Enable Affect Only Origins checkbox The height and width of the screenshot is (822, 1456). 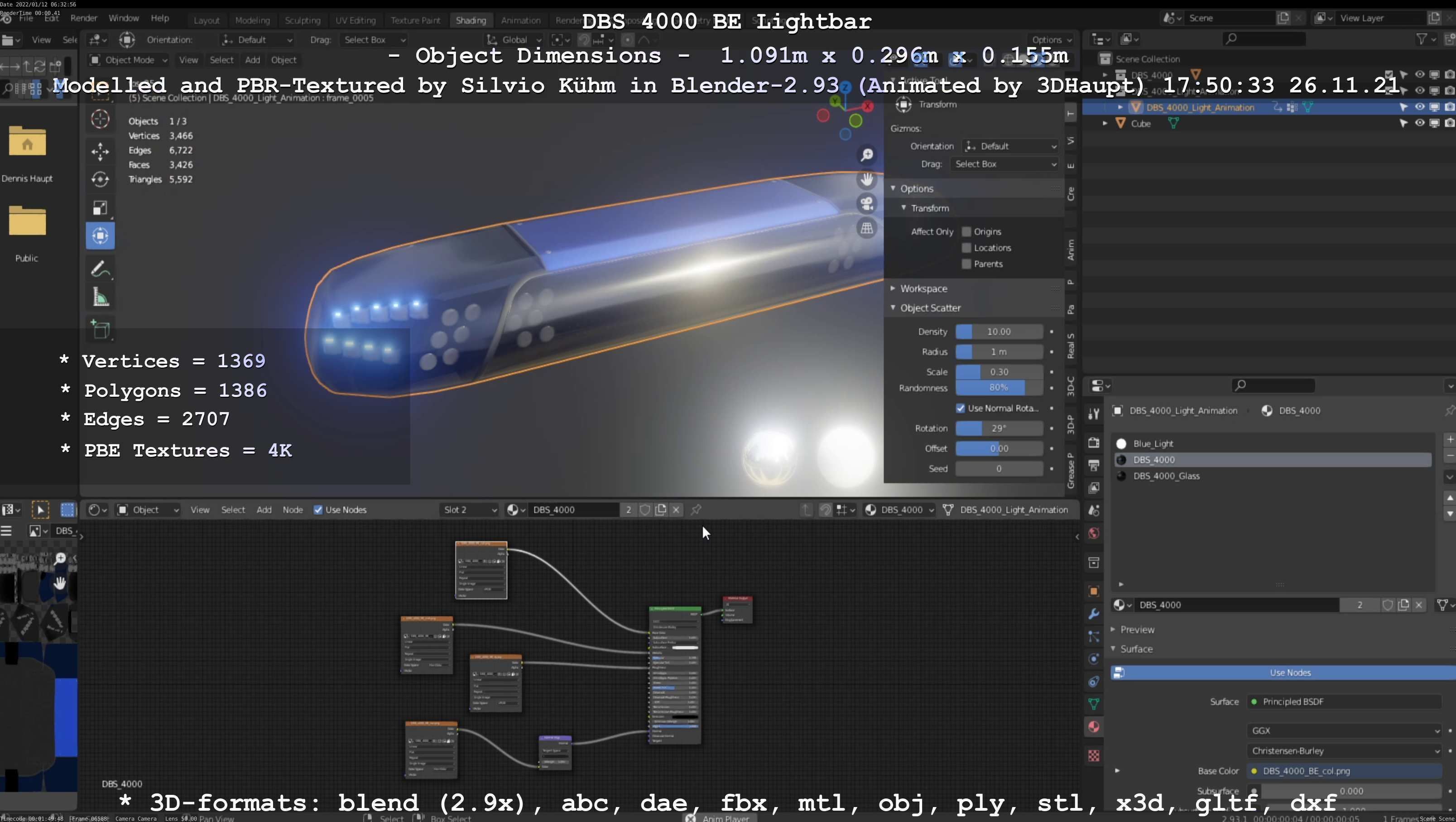pos(966,232)
